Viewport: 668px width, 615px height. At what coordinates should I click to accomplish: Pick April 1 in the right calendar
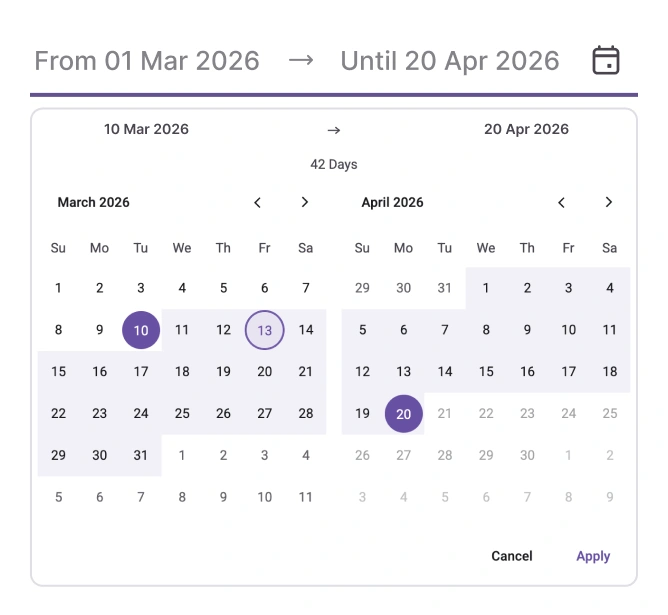coord(486,288)
